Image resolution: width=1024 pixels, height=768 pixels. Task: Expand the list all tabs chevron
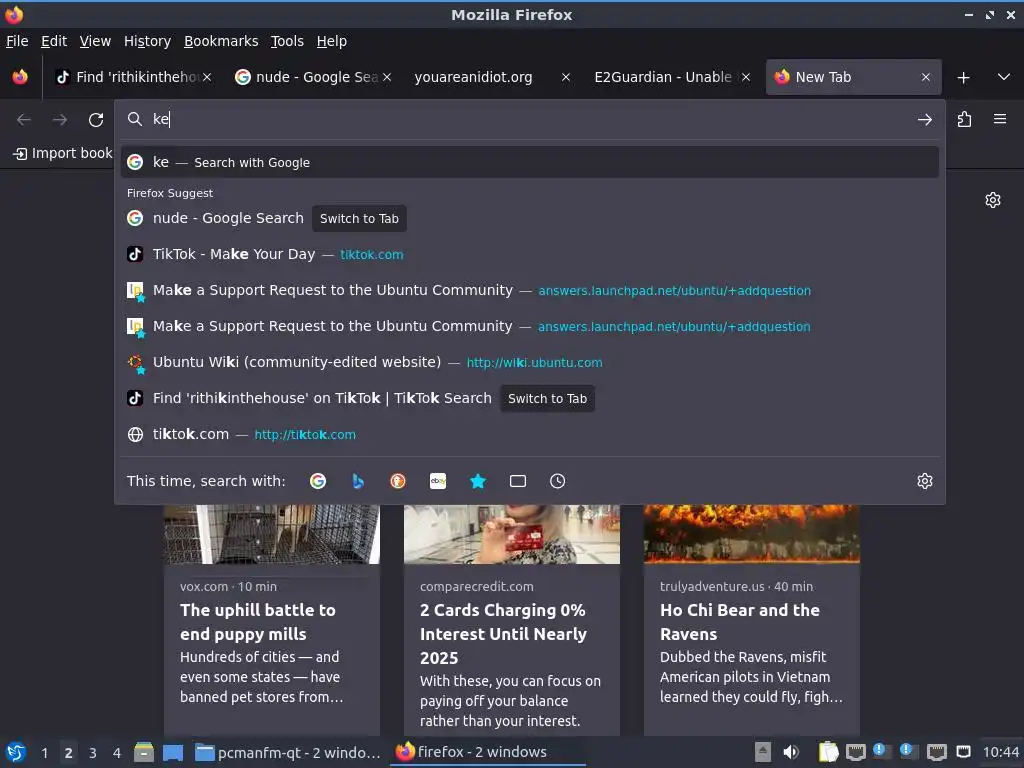point(1004,77)
